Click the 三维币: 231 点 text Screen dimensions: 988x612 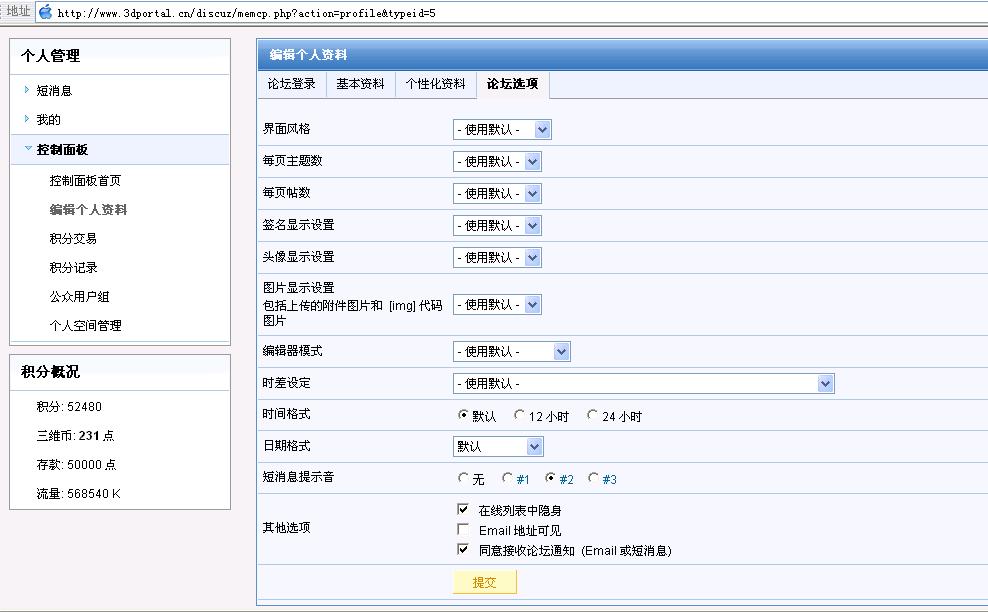point(75,436)
